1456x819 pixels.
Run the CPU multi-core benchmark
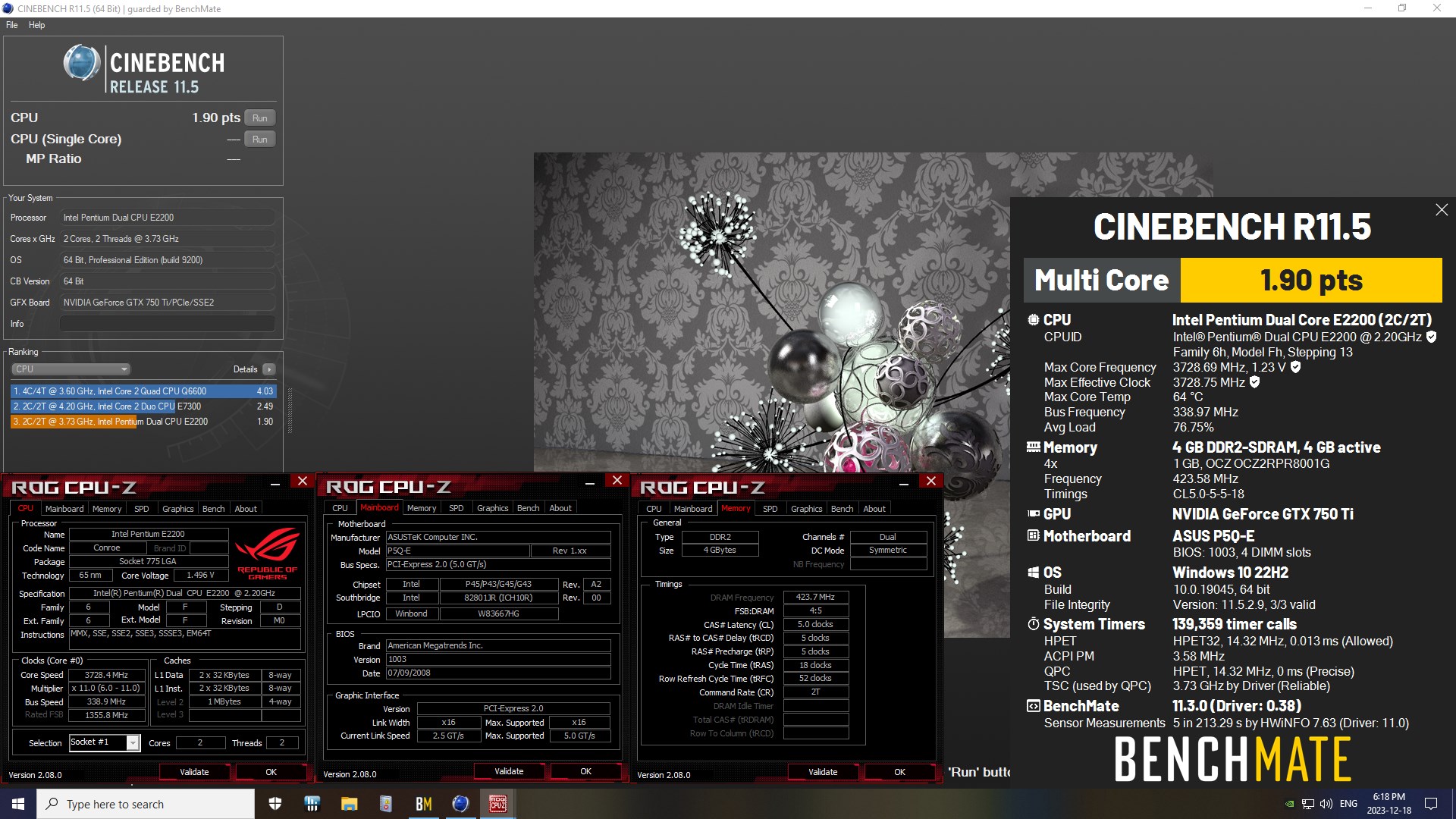click(x=260, y=118)
